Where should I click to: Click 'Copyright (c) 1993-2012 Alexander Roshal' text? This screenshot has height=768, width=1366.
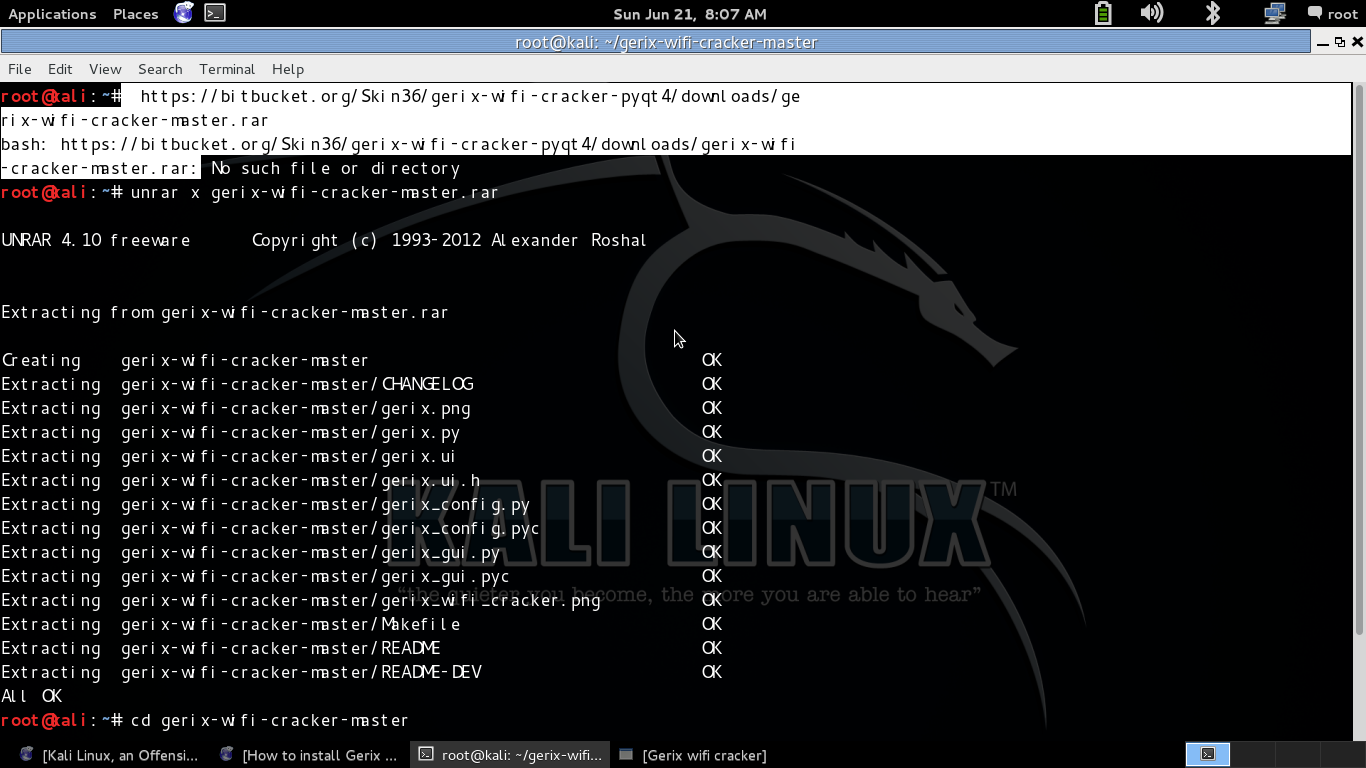(450, 240)
